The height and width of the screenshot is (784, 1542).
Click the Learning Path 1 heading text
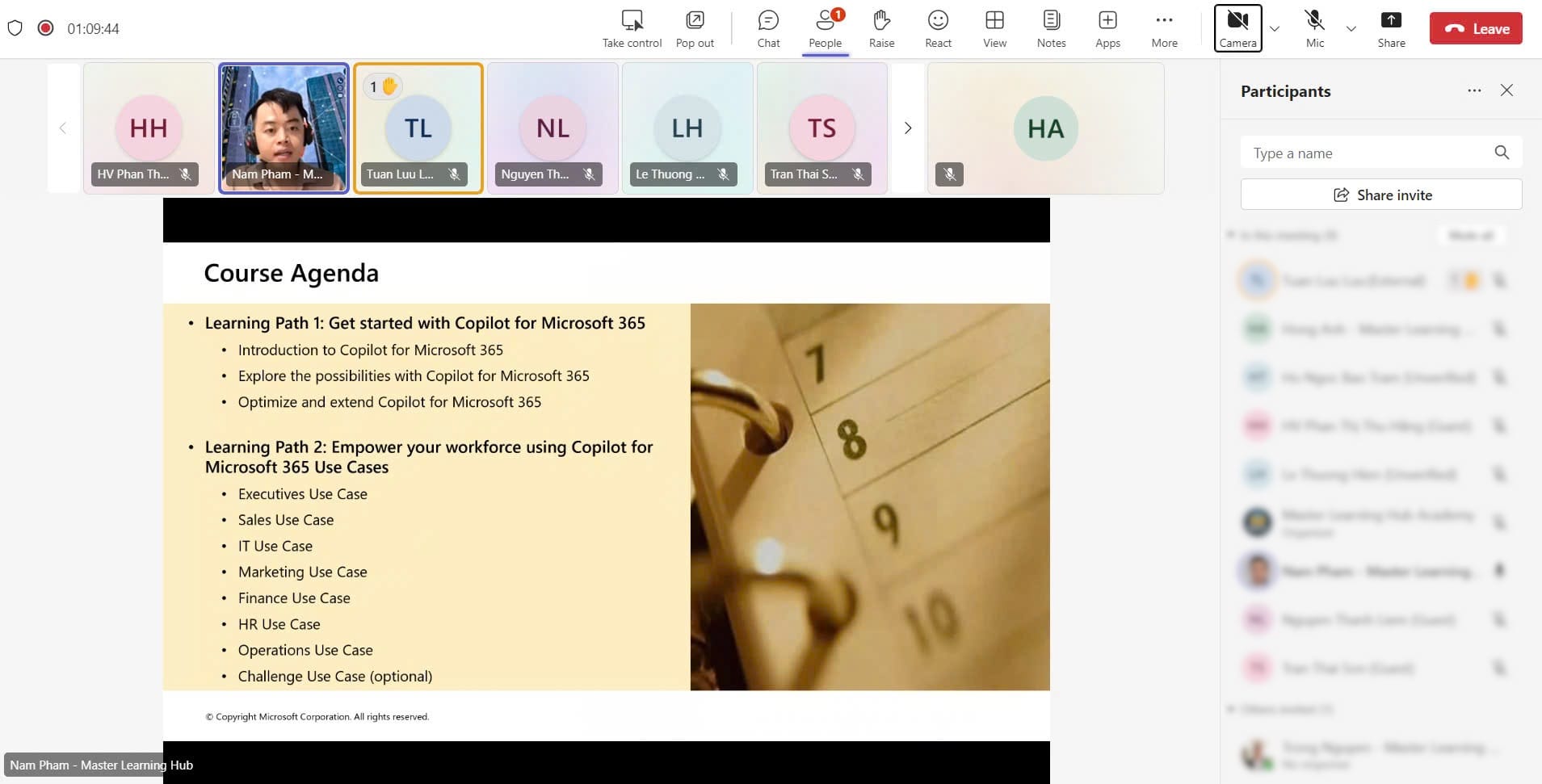425,323
